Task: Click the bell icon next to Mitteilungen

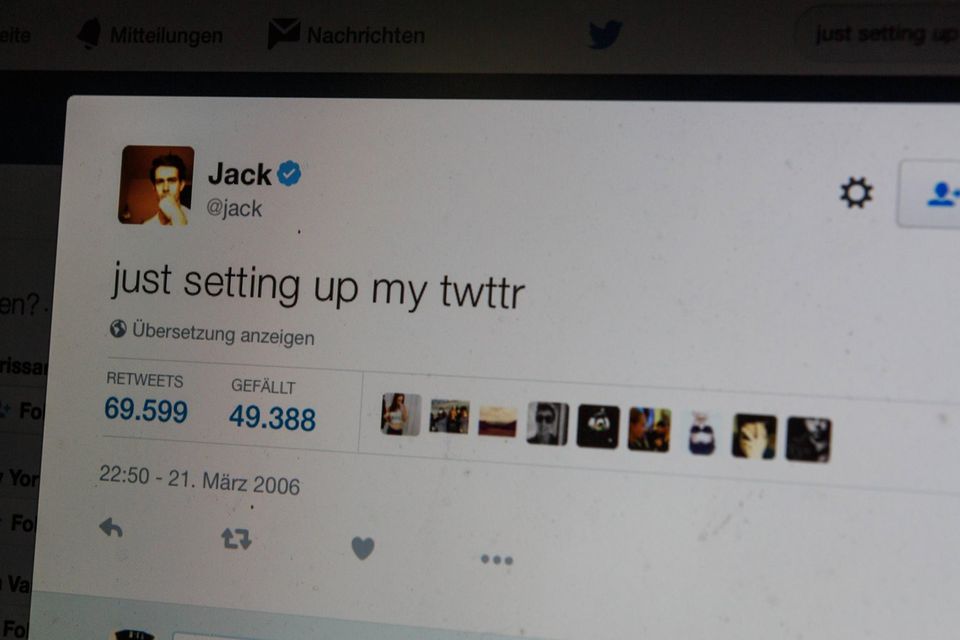Action: pos(90,33)
